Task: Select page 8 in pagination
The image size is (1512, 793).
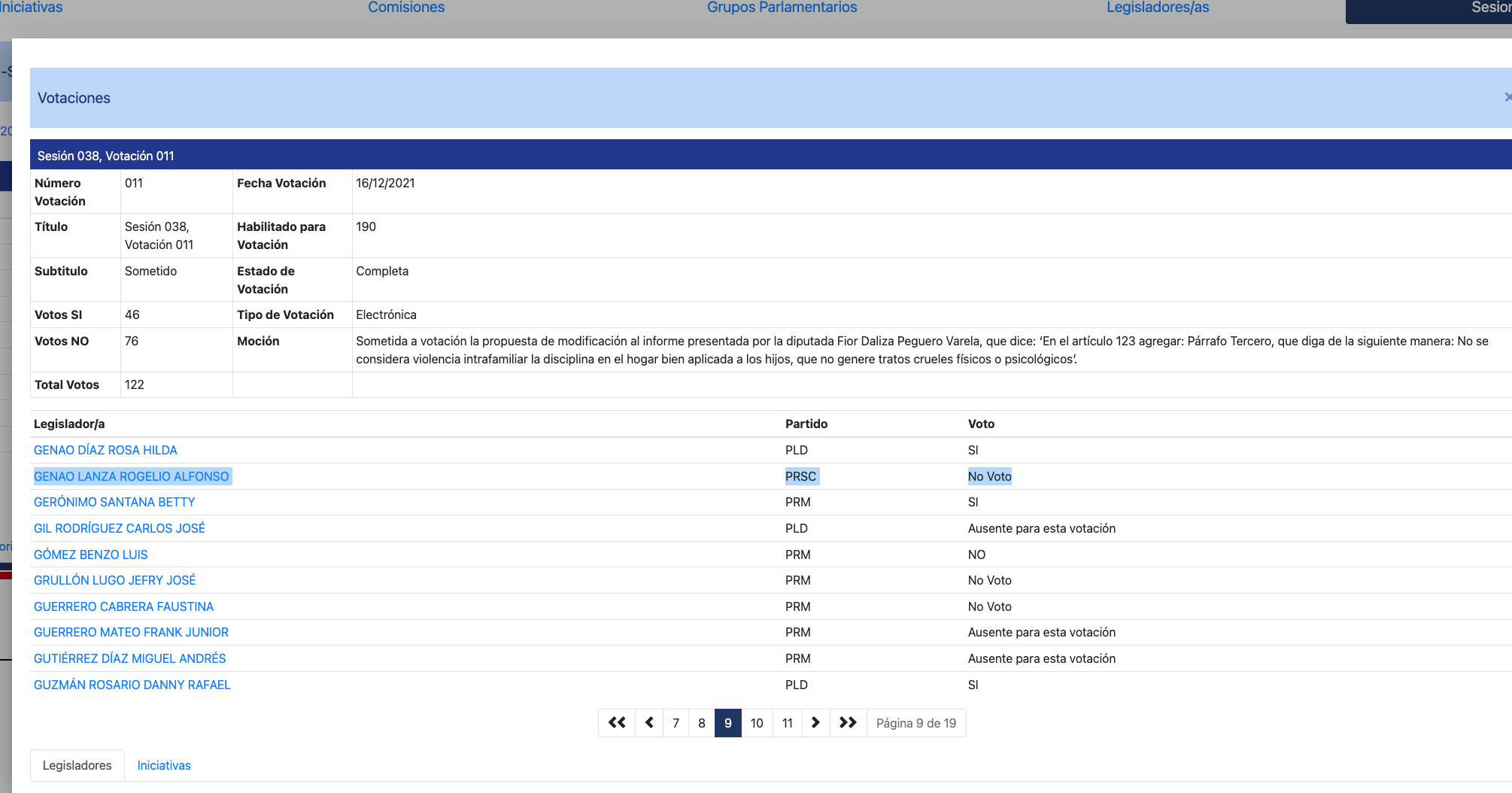Action: 702,723
